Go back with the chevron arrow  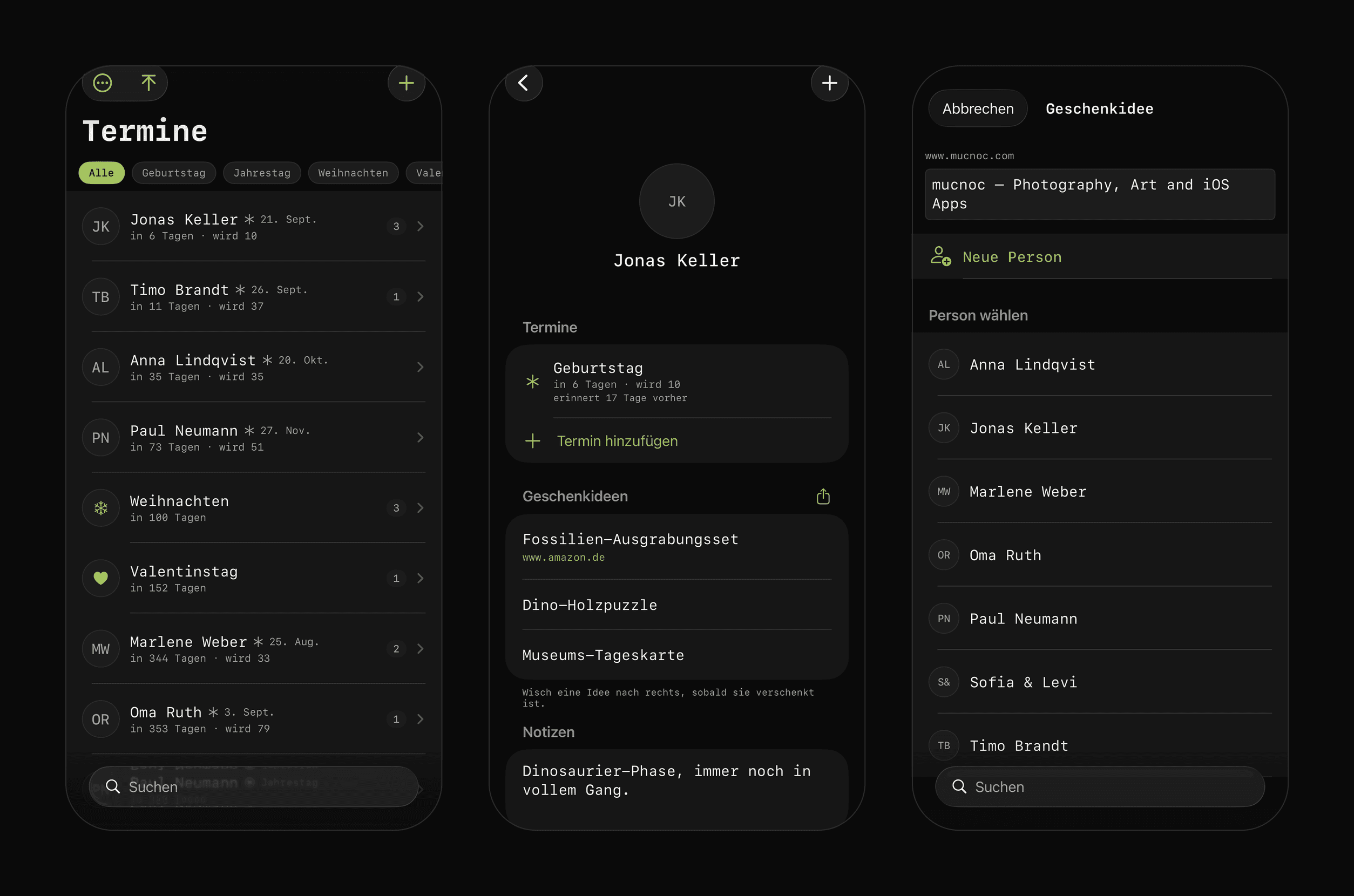click(524, 84)
